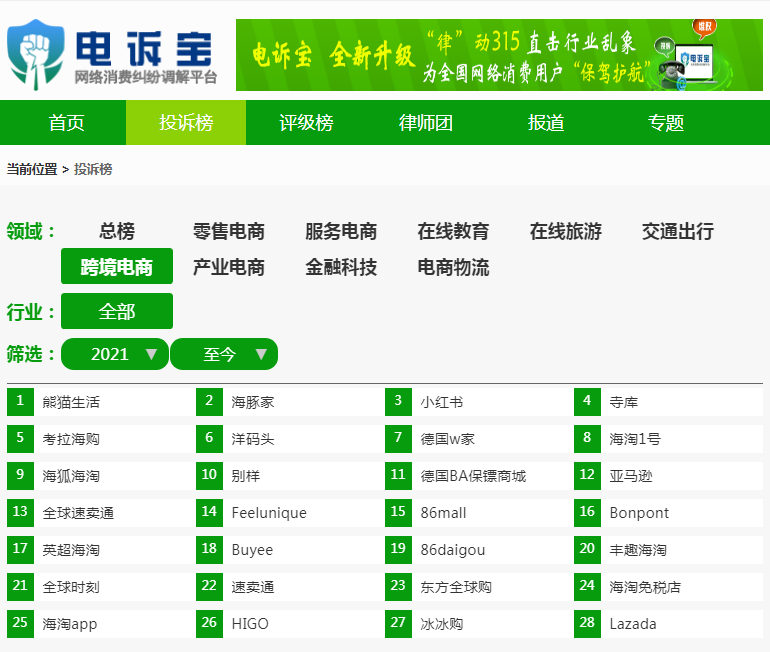Open the 2021 year dropdown
The image size is (770, 652).
[115, 354]
